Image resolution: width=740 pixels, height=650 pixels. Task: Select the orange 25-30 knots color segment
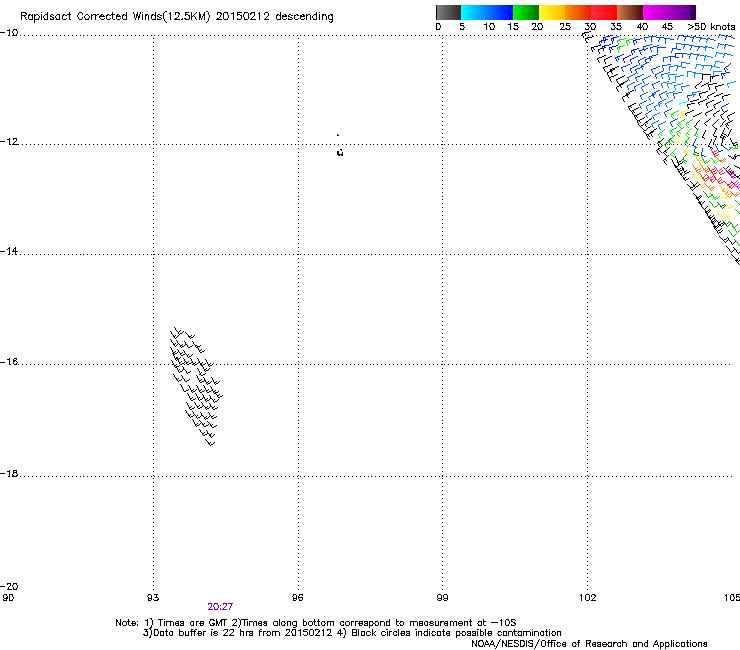[578, 12]
